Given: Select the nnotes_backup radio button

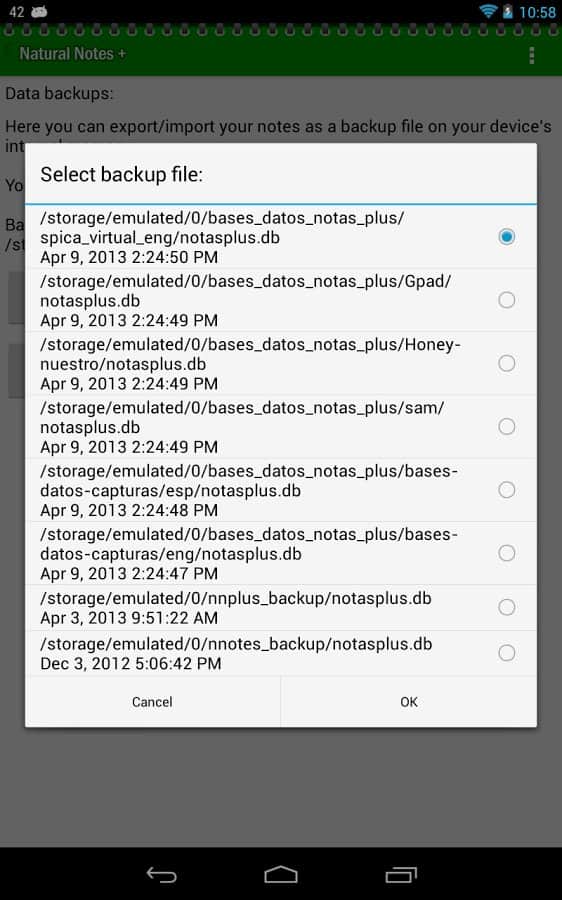Looking at the screenshot, I should [x=506, y=653].
